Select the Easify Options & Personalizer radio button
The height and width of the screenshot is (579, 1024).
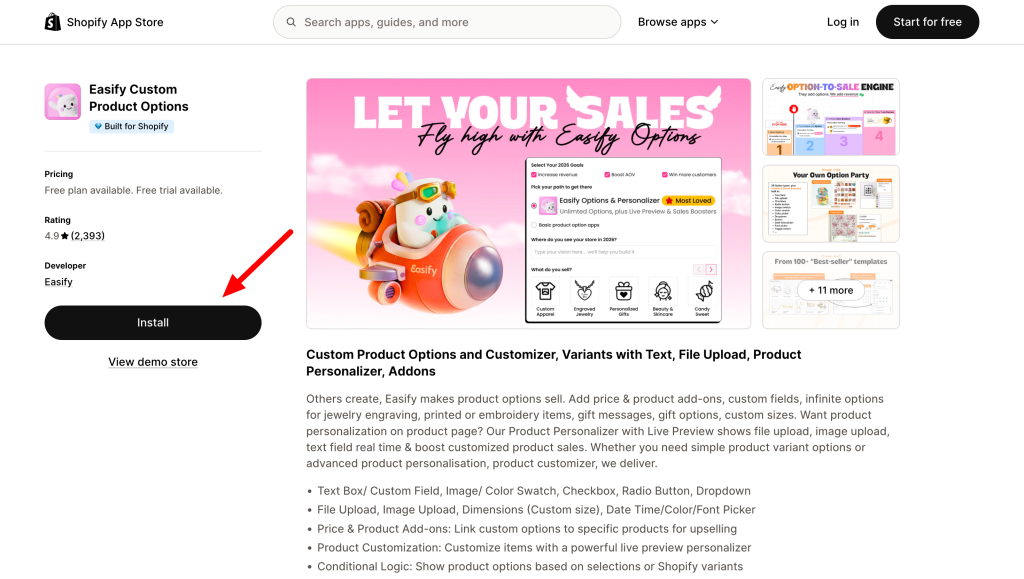(x=534, y=206)
